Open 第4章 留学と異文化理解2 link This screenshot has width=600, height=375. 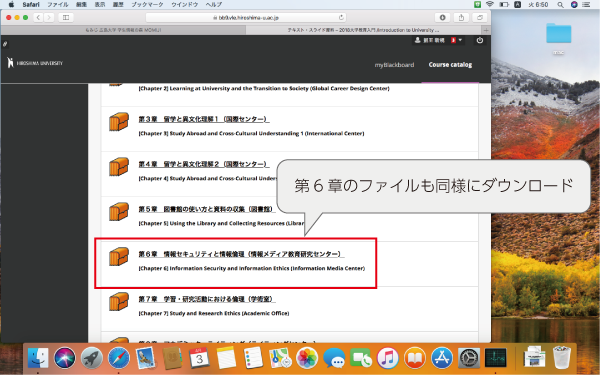point(204,164)
